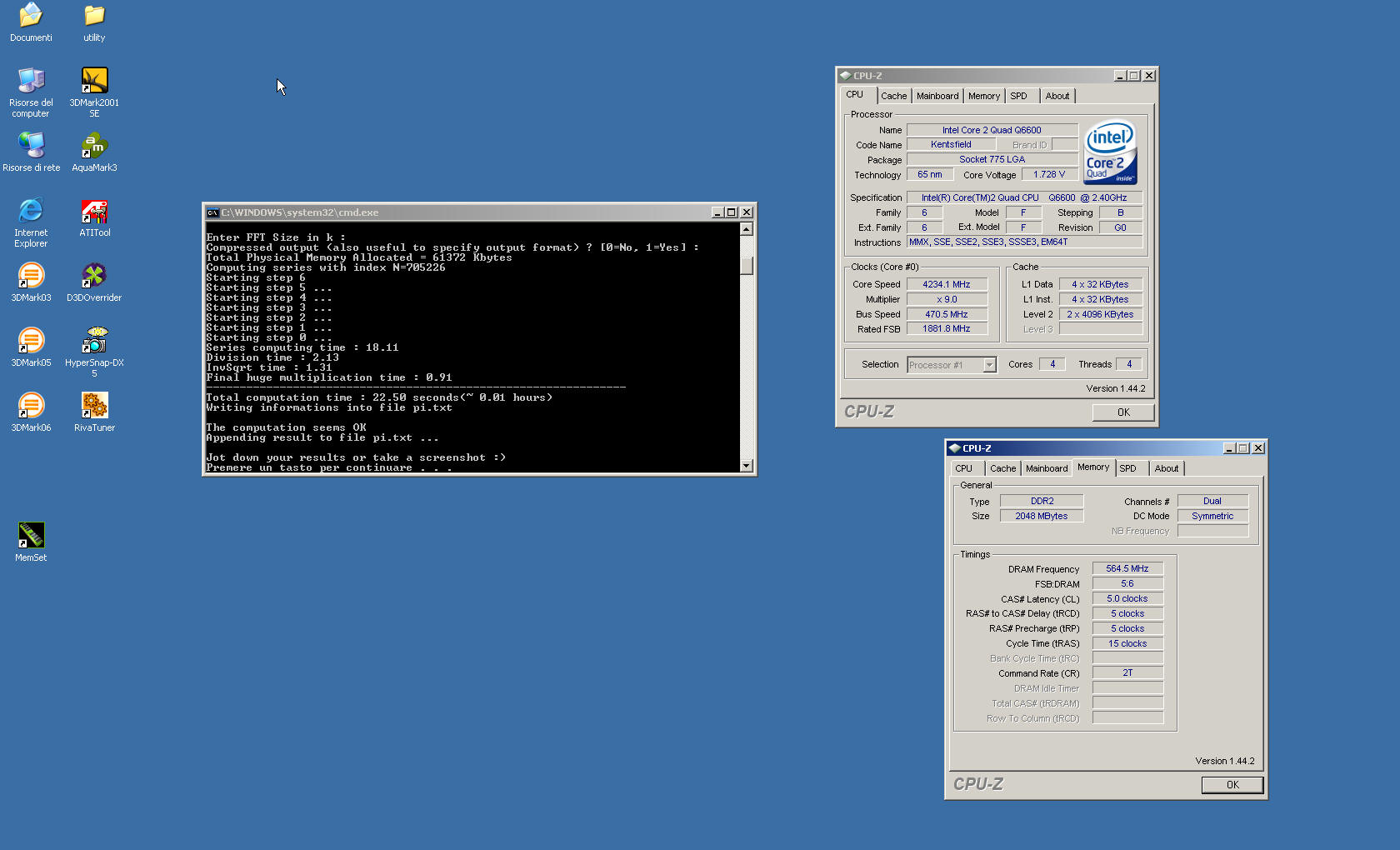
Task: Click the Technology 65 nm field
Action: coord(930,174)
